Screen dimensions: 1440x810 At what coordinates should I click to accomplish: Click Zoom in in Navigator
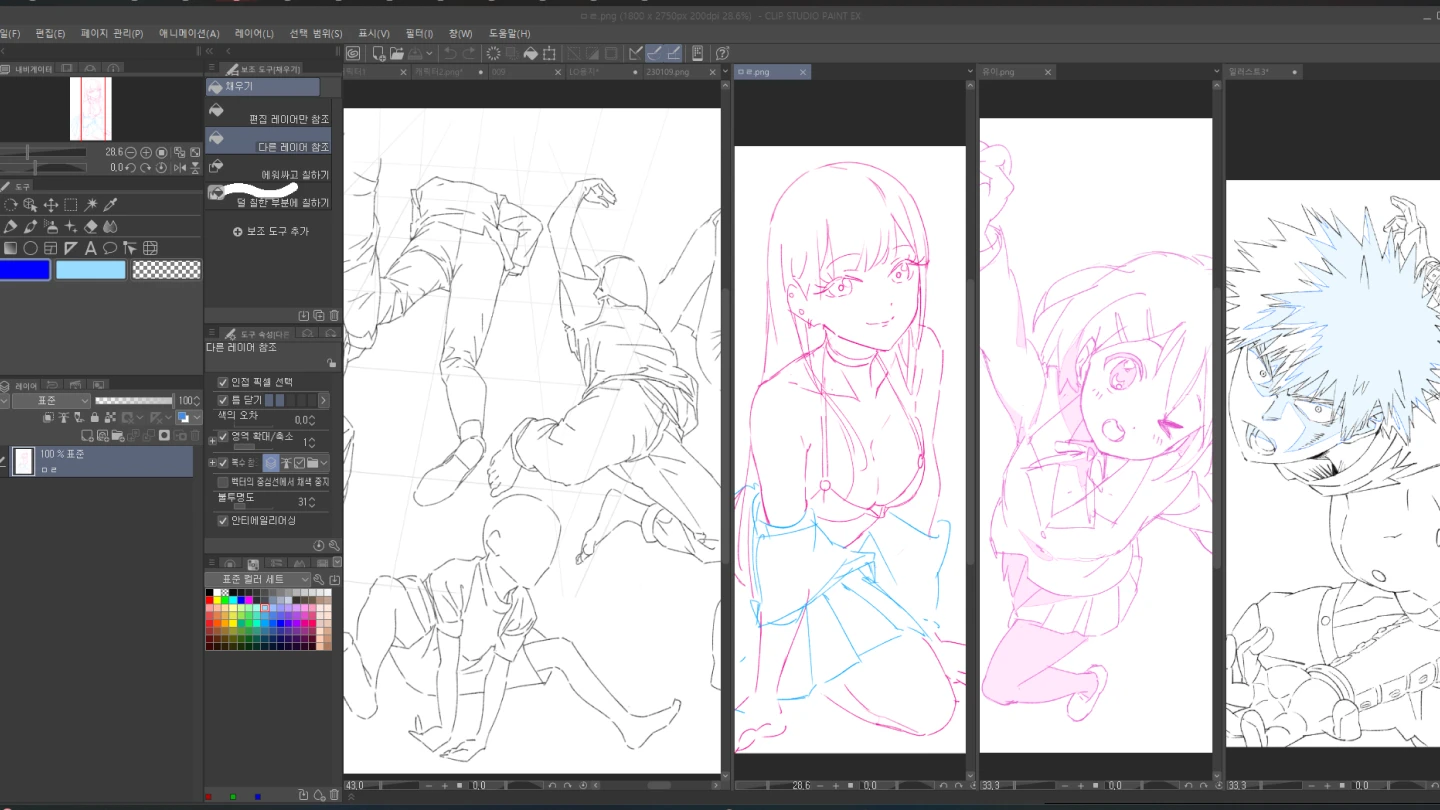[146, 152]
